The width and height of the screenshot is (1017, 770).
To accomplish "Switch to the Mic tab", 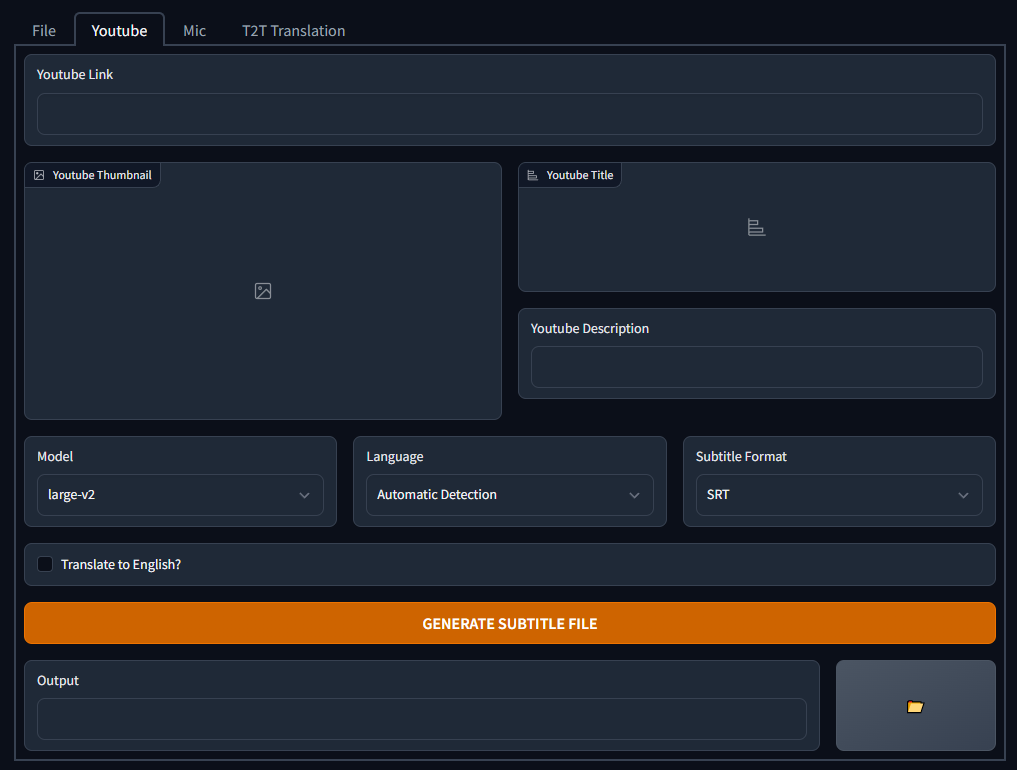I will [x=195, y=30].
